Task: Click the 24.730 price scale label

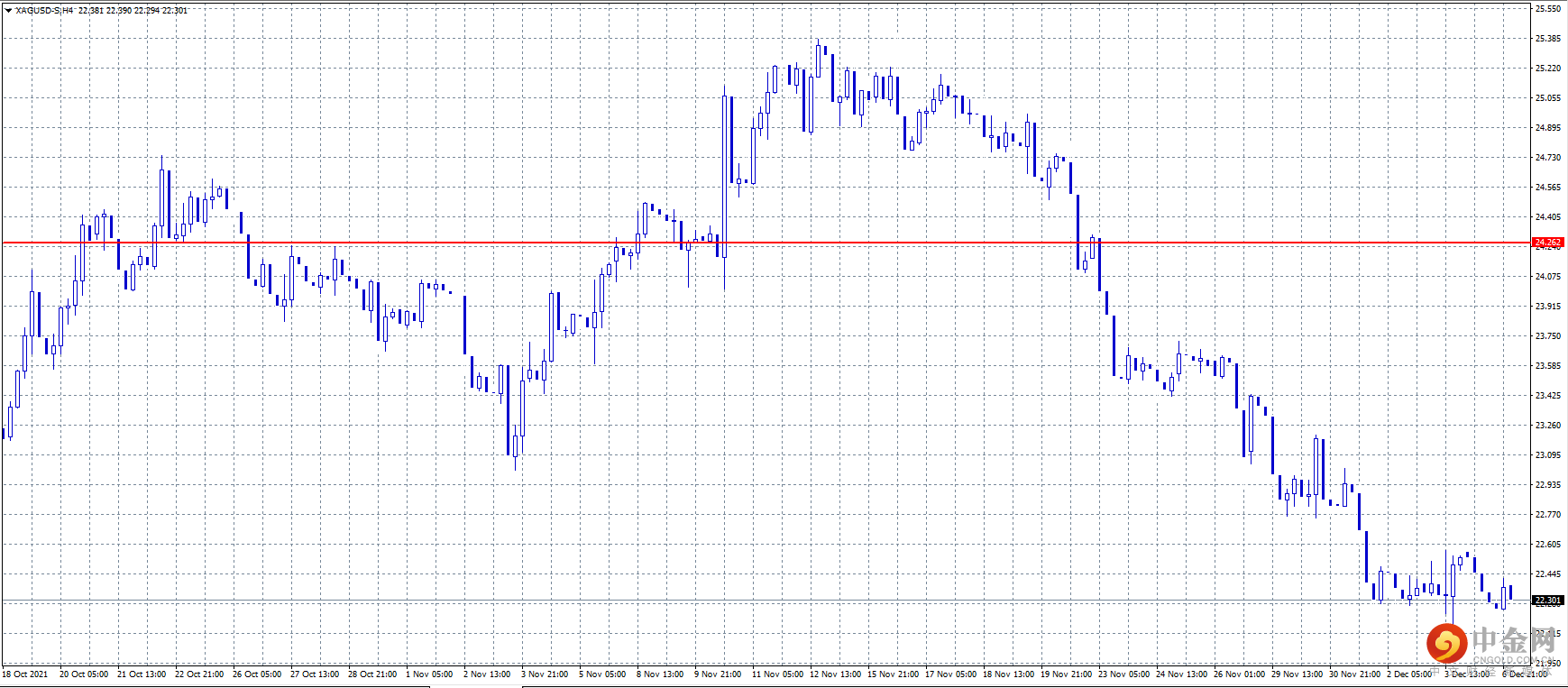Action: click(1547, 158)
